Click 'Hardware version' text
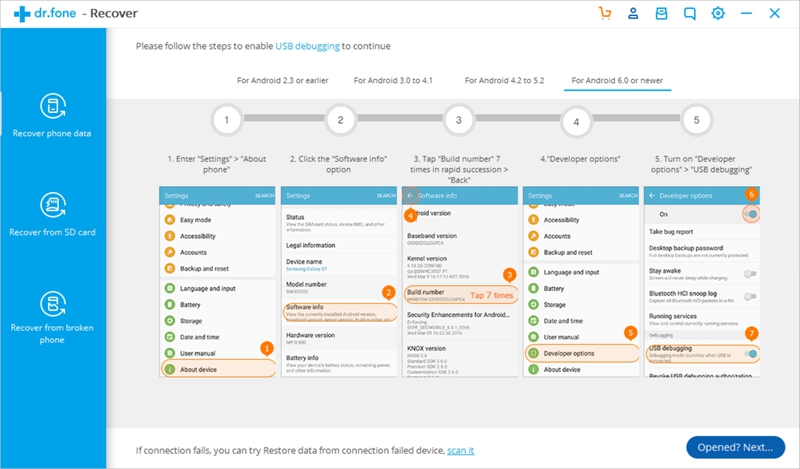The image size is (800, 469). [310, 335]
